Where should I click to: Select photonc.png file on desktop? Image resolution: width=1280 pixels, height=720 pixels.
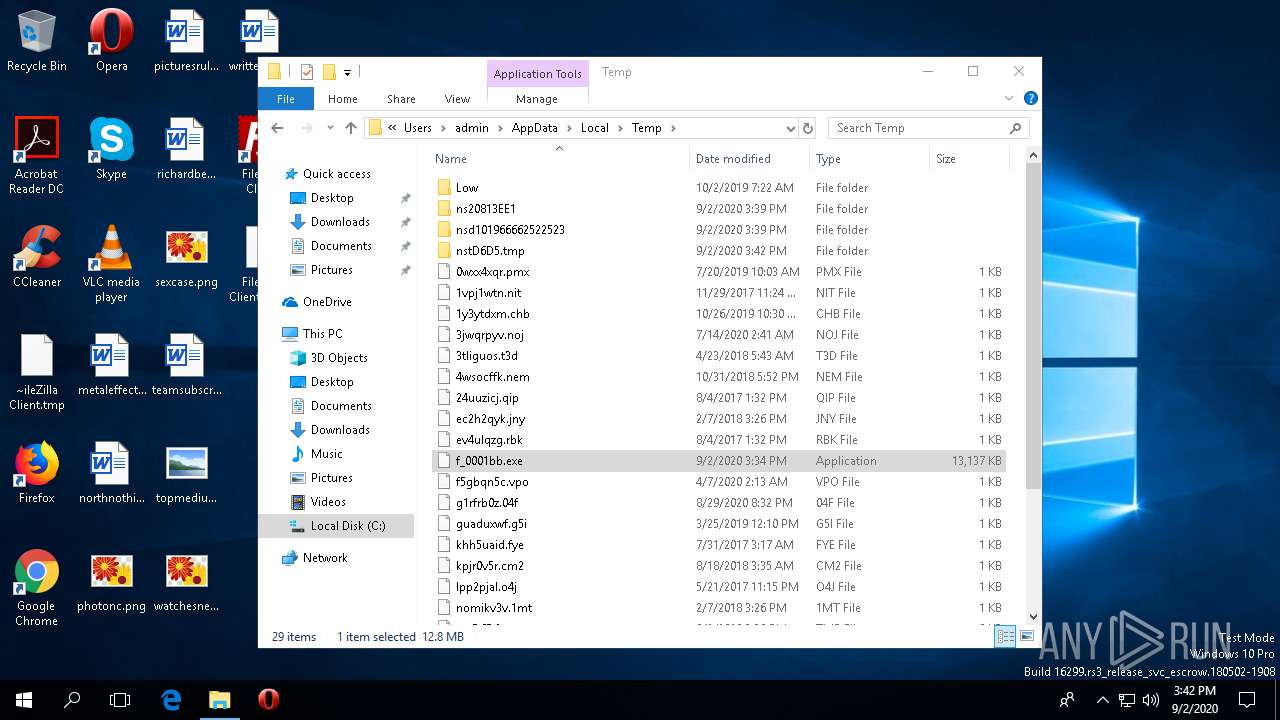(x=111, y=580)
